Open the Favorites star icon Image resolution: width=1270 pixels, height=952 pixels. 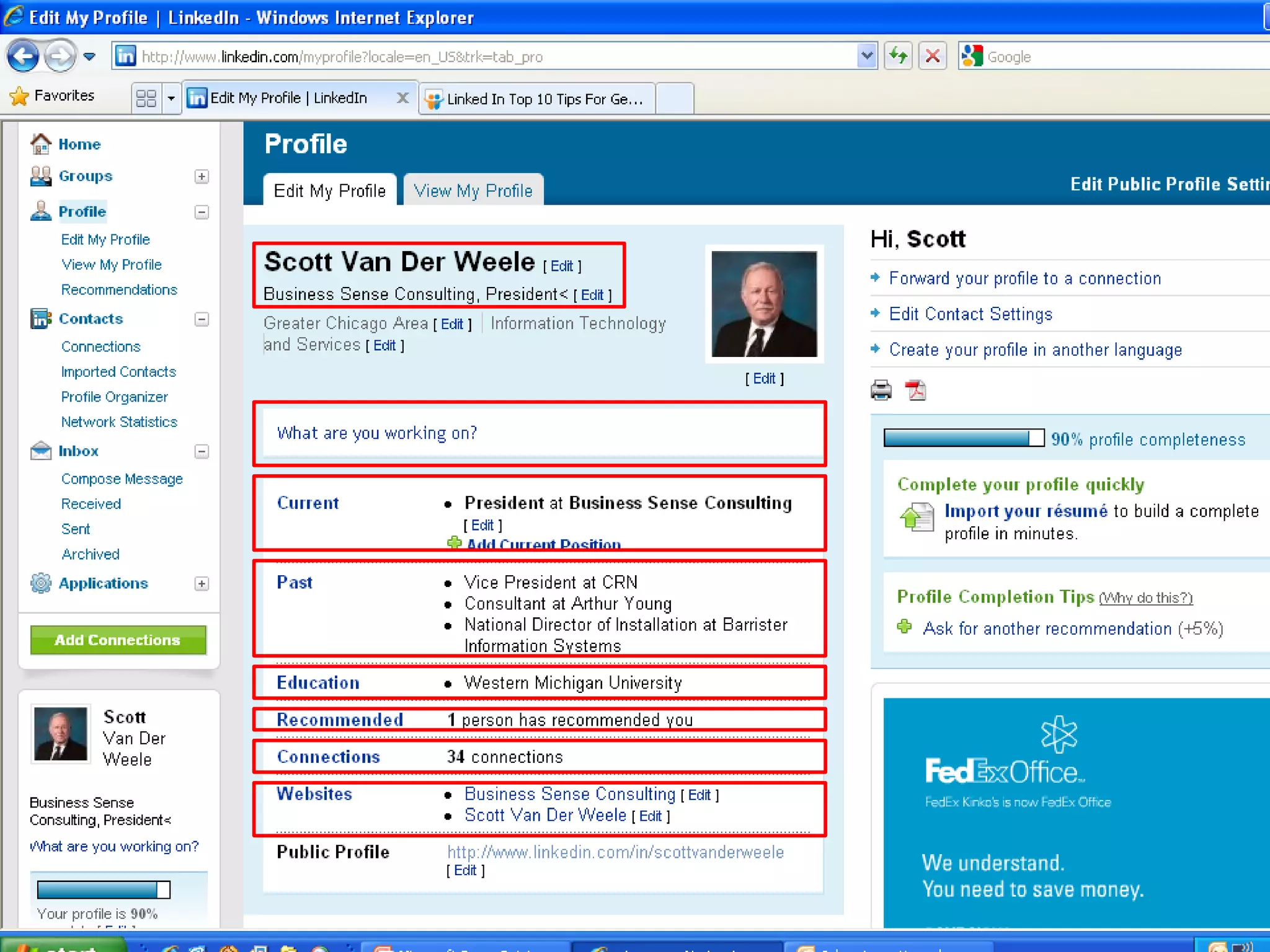tap(19, 96)
